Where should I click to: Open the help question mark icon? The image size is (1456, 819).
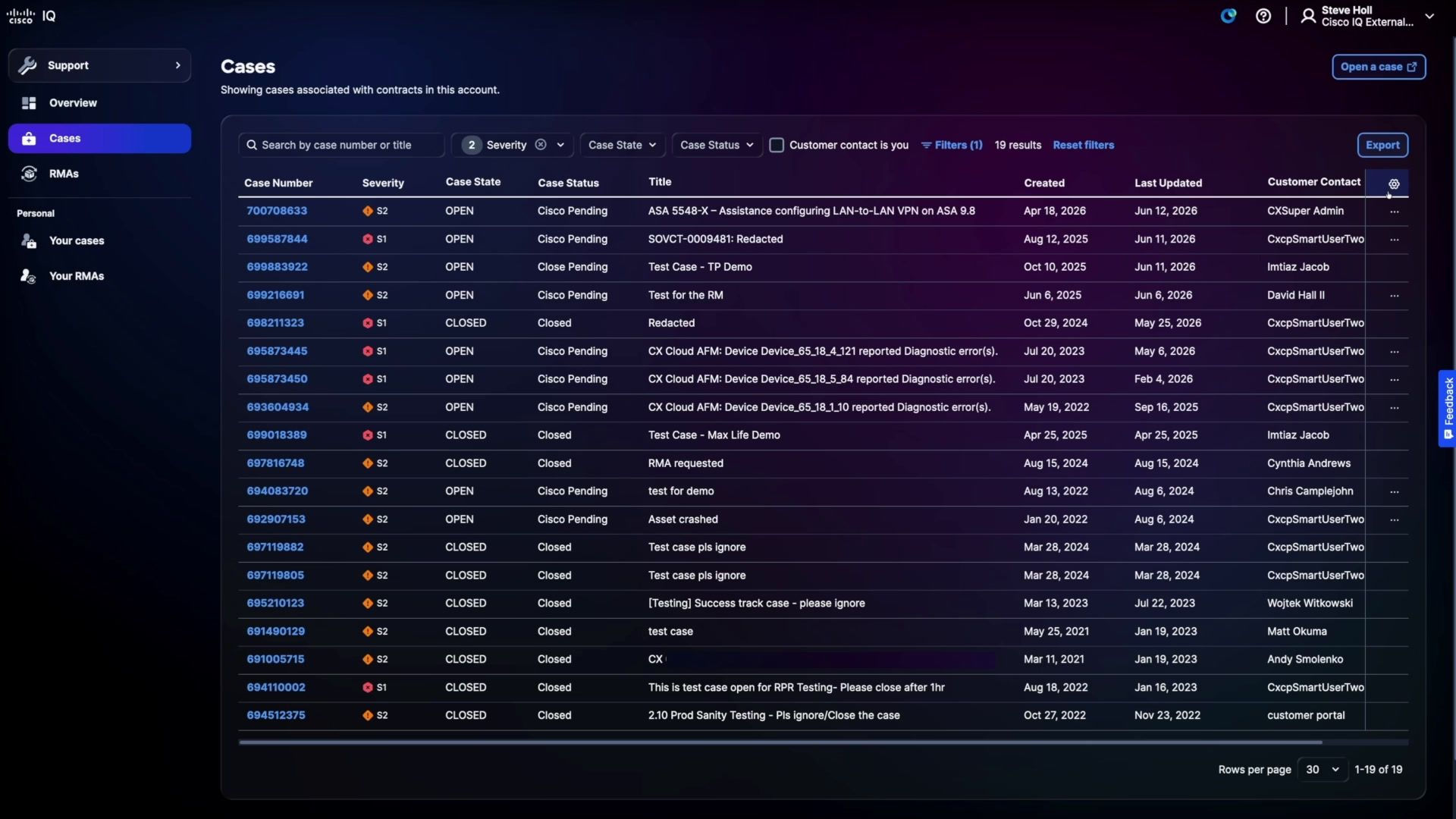pyautogui.click(x=1263, y=16)
